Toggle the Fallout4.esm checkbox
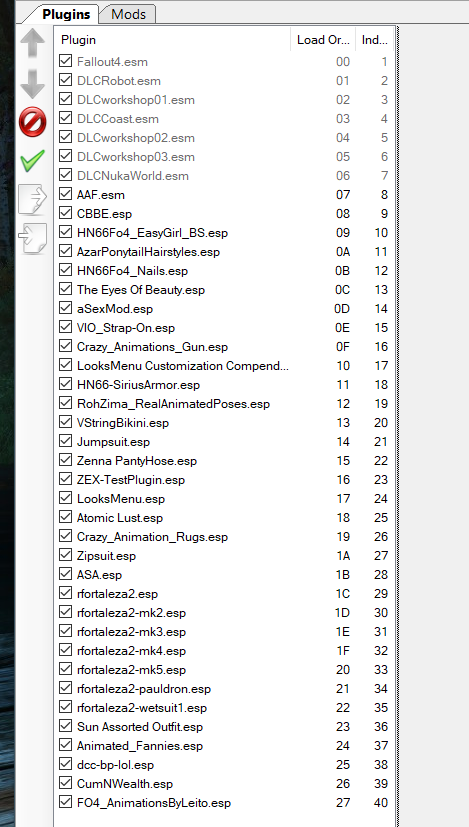469x827 pixels. pyautogui.click(x=65, y=61)
